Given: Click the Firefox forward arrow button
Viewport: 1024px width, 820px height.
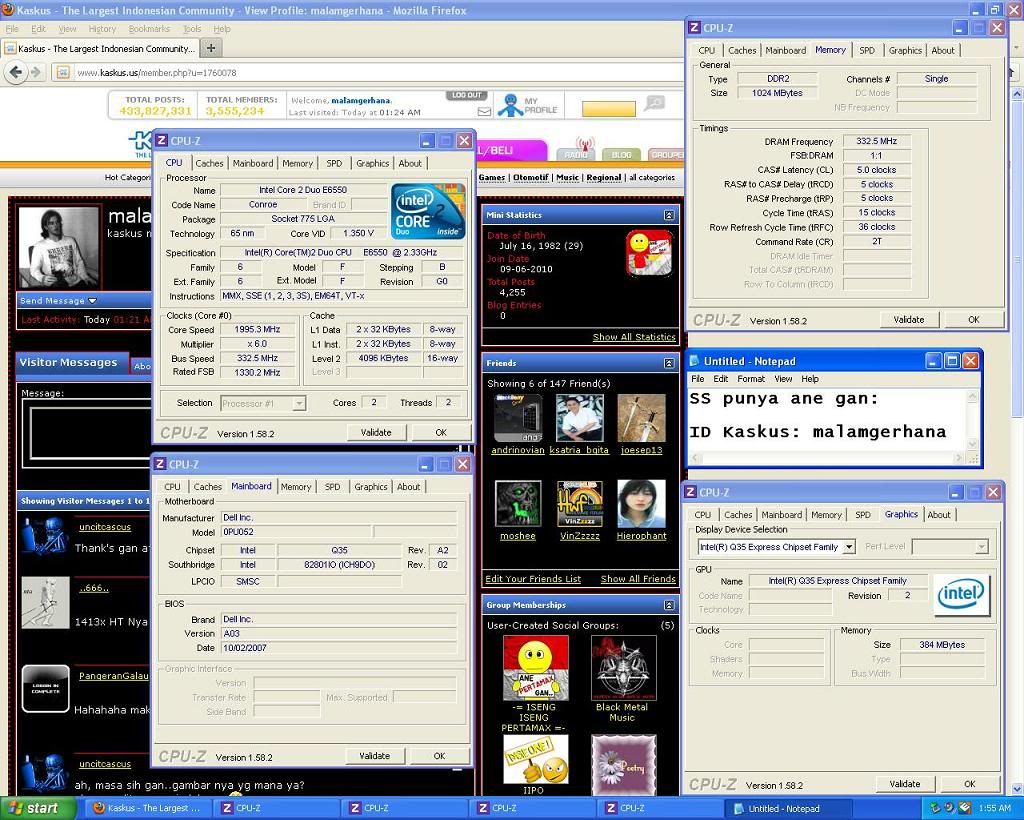Looking at the screenshot, I should tap(36, 72).
